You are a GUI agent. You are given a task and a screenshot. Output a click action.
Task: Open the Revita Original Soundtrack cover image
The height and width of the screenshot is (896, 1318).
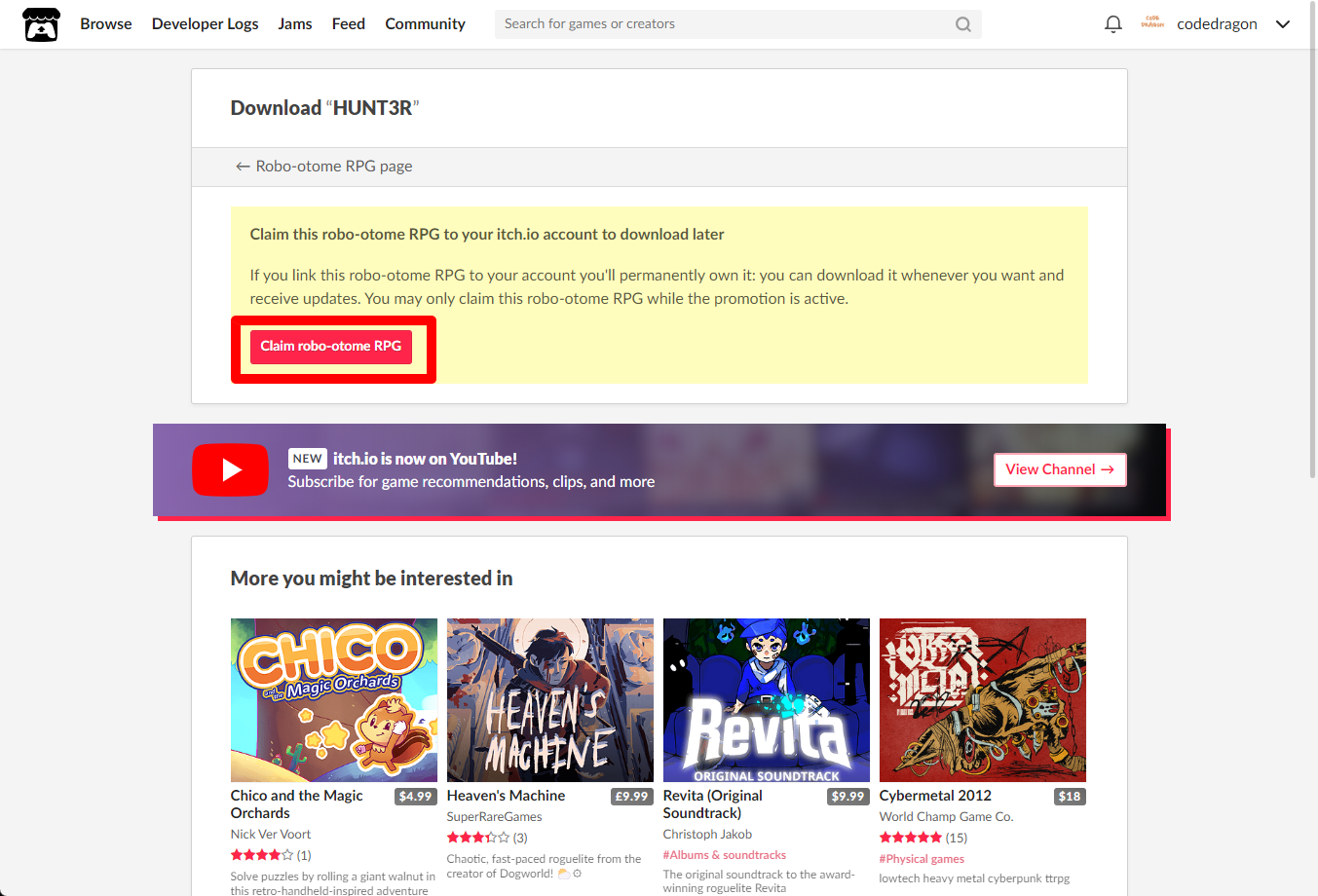(767, 700)
